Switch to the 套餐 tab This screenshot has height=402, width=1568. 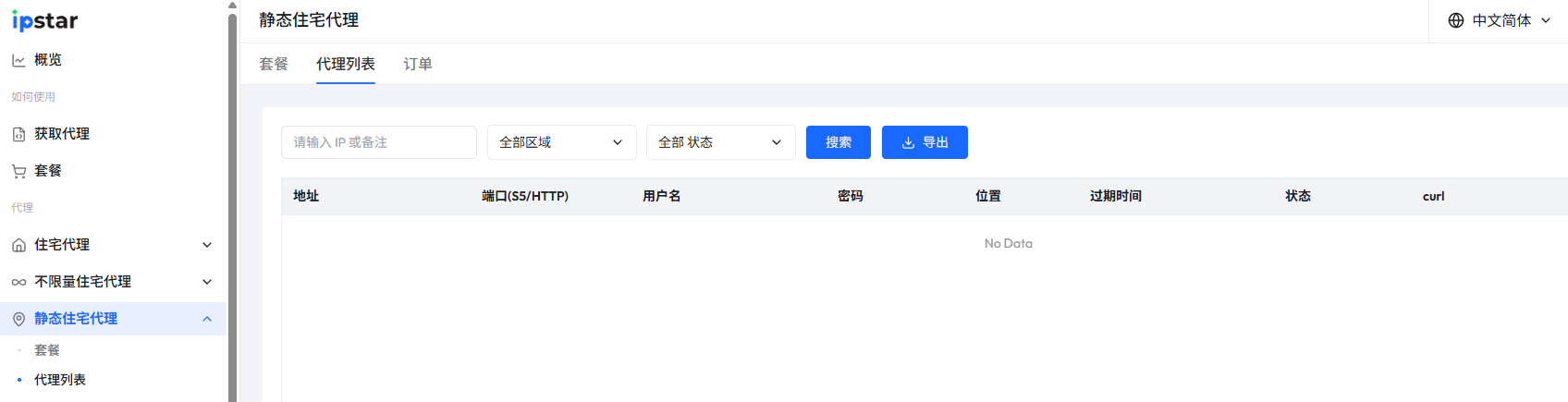click(x=274, y=64)
